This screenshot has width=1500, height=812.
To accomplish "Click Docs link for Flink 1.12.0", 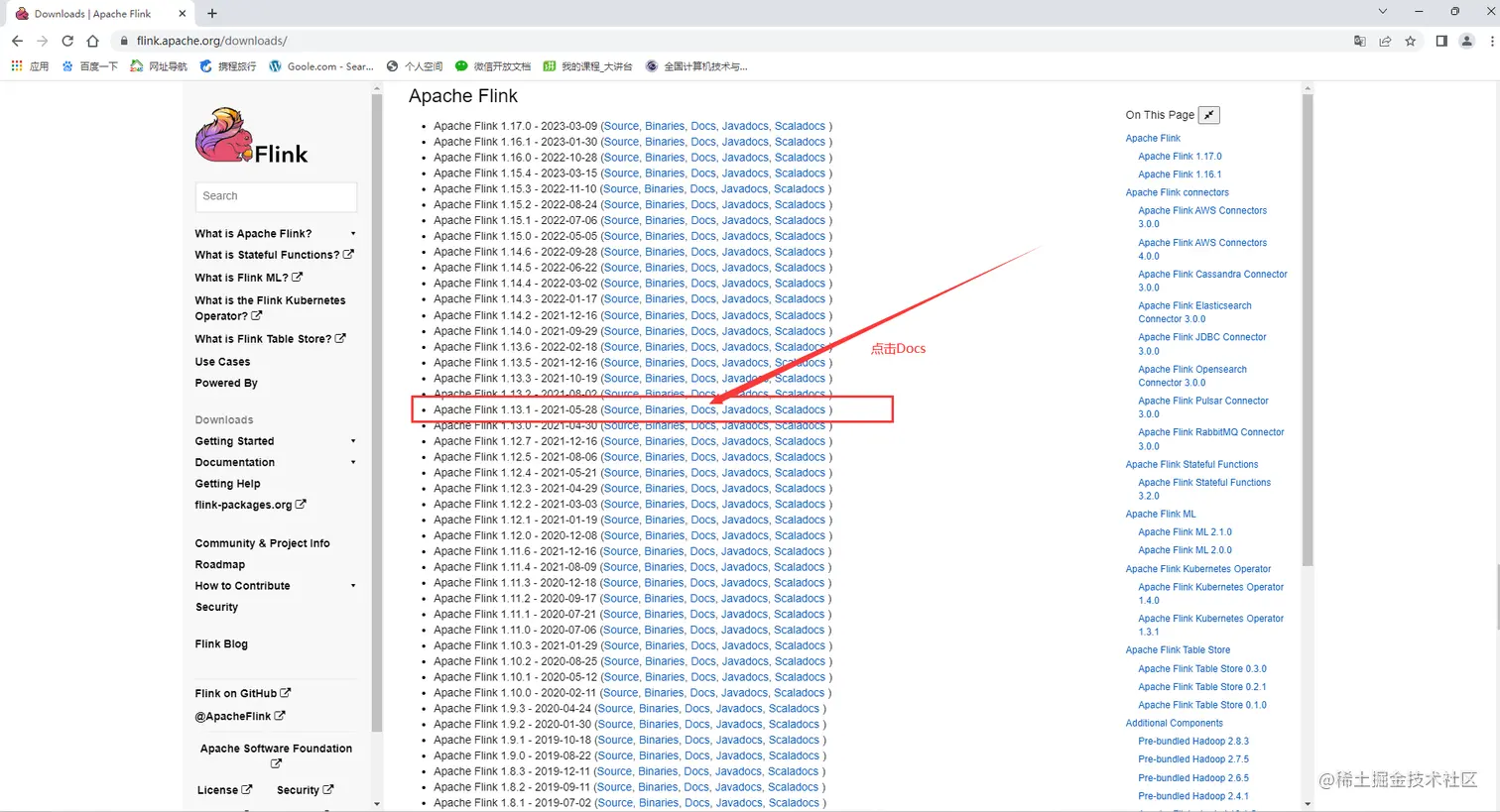I will [x=703, y=535].
